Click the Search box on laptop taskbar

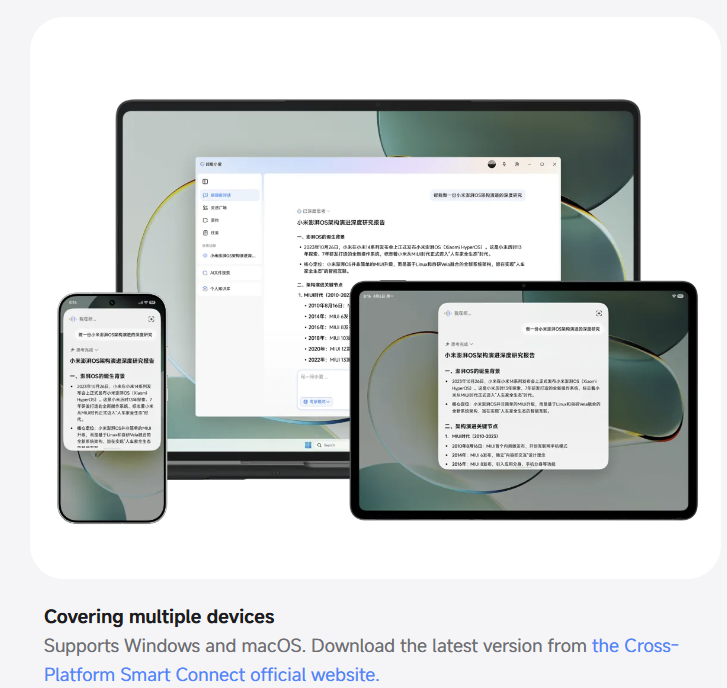tap(326, 445)
